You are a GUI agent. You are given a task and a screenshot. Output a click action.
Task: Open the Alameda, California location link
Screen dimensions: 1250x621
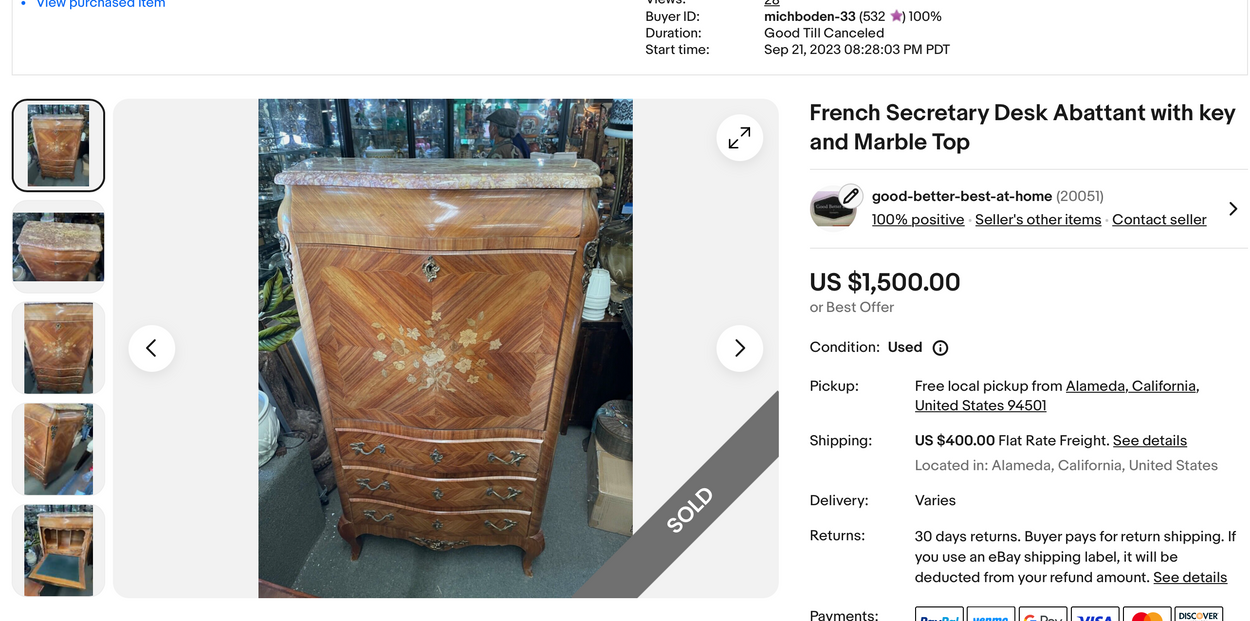coord(1131,386)
